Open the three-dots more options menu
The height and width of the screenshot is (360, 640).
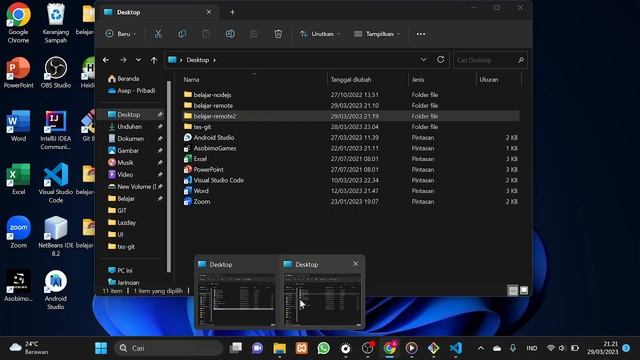coord(421,34)
